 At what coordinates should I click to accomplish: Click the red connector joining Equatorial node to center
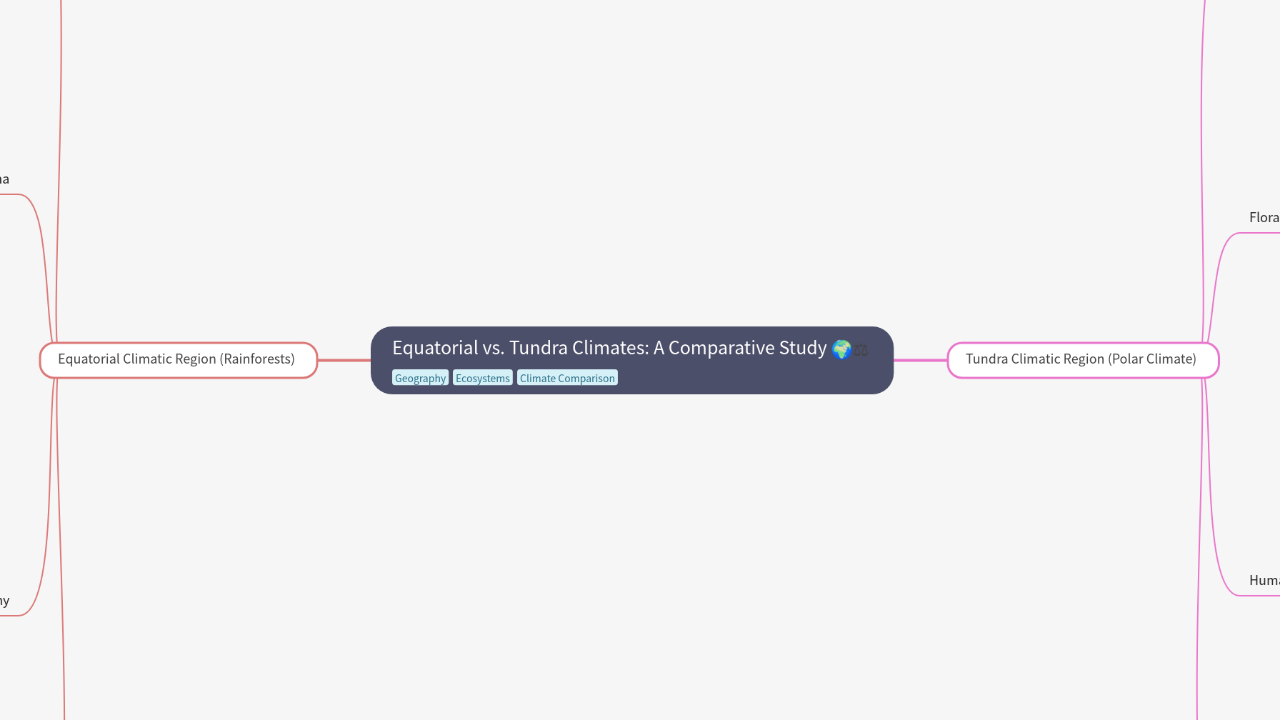click(344, 360)
